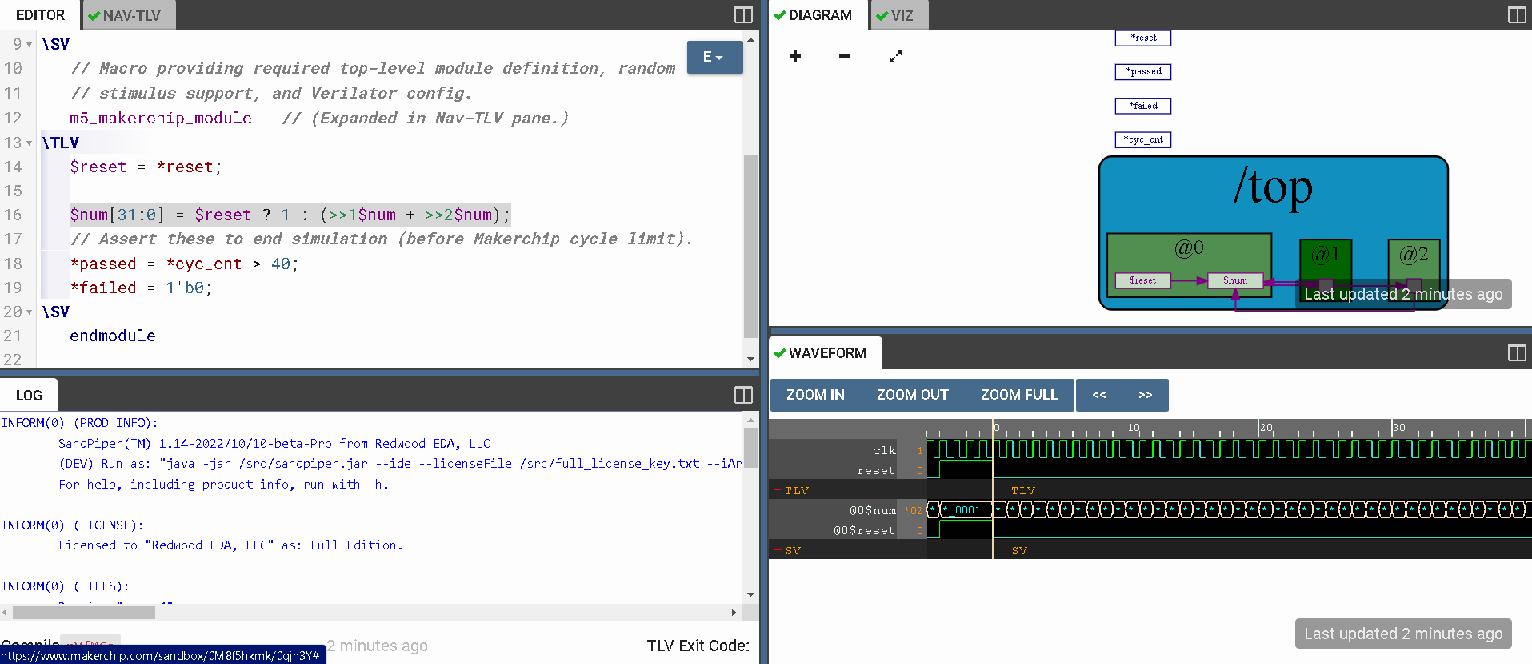Expand the diagram to fullscreen with the arrows icon
The image size is (1532, 664).
(895, 57)
